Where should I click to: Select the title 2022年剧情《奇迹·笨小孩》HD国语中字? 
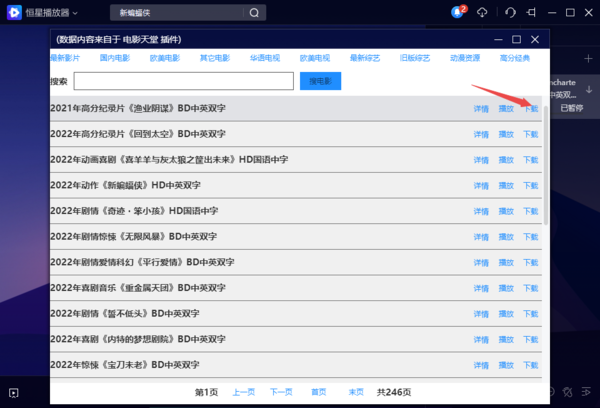[134, 211]
